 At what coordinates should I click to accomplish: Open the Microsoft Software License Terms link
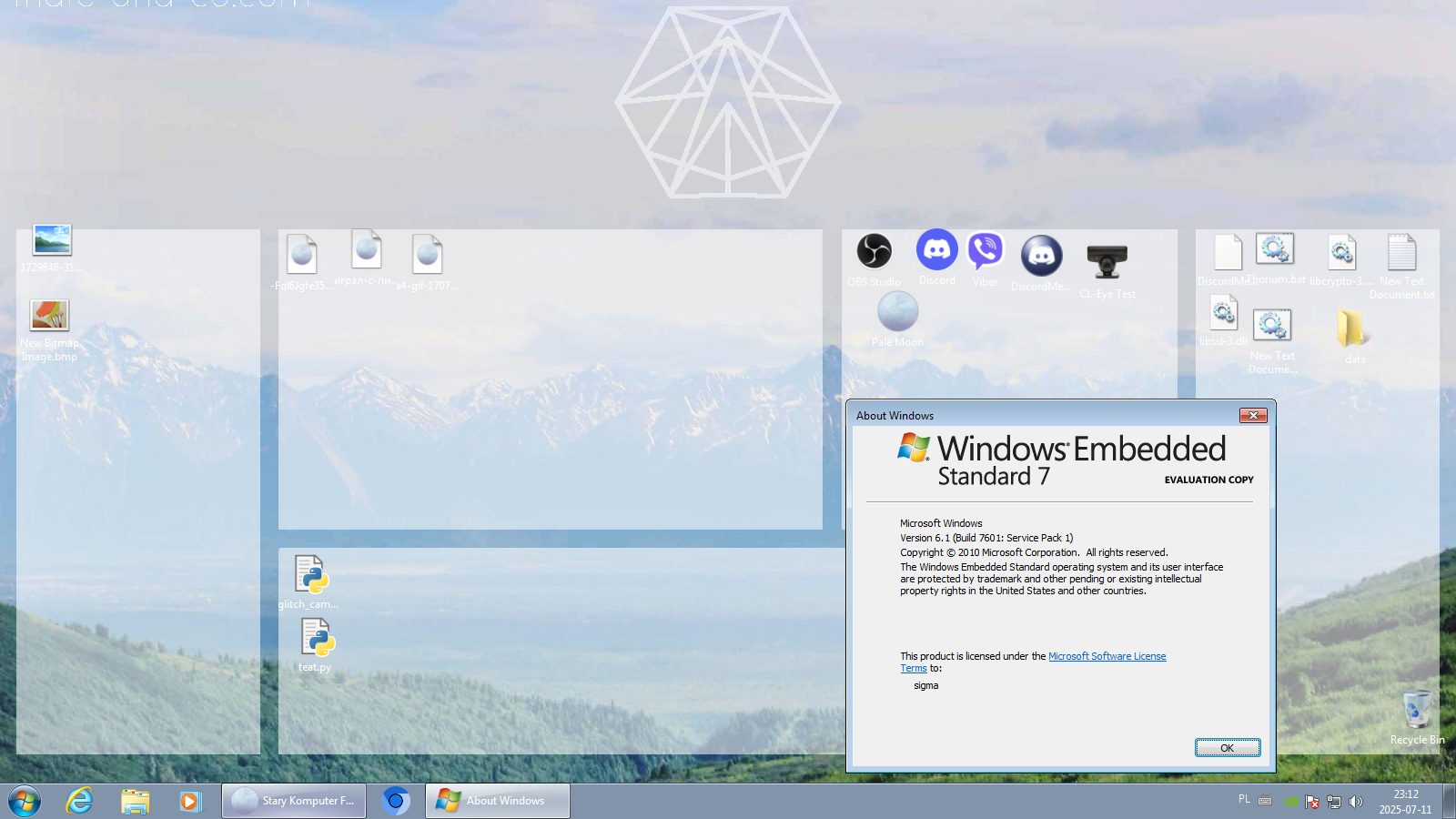[1107, 656]
